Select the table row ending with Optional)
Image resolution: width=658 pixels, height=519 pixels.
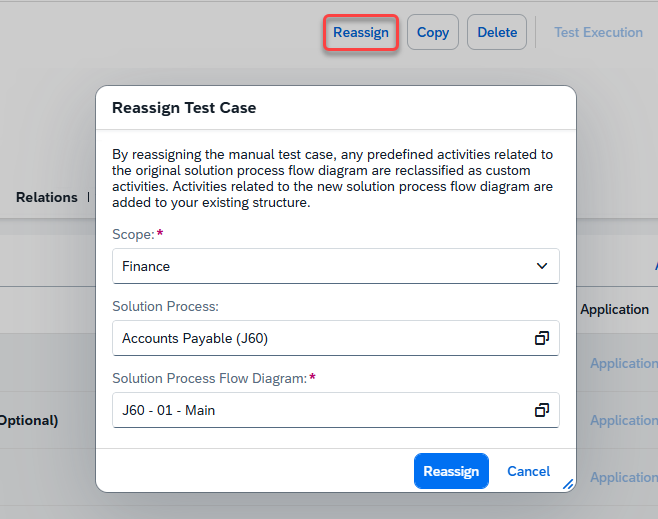[29, 421]
